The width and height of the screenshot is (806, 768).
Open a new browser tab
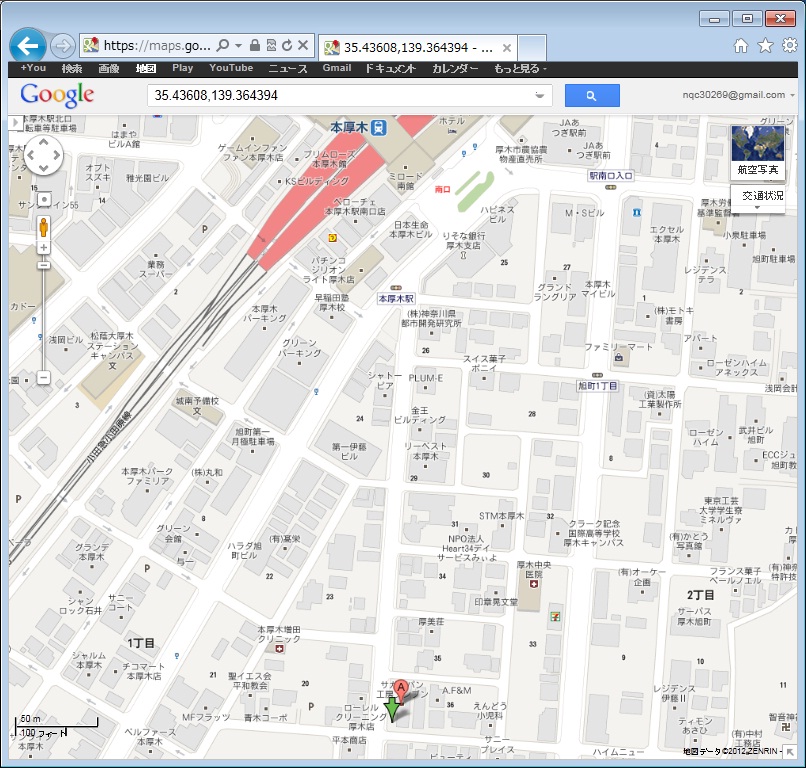click(x=532, y=48)
